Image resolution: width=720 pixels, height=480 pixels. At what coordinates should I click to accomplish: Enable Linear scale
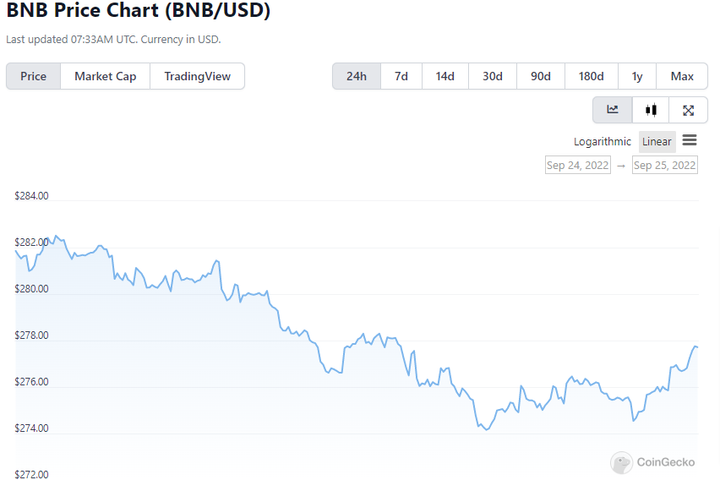(x=657, y=141)
